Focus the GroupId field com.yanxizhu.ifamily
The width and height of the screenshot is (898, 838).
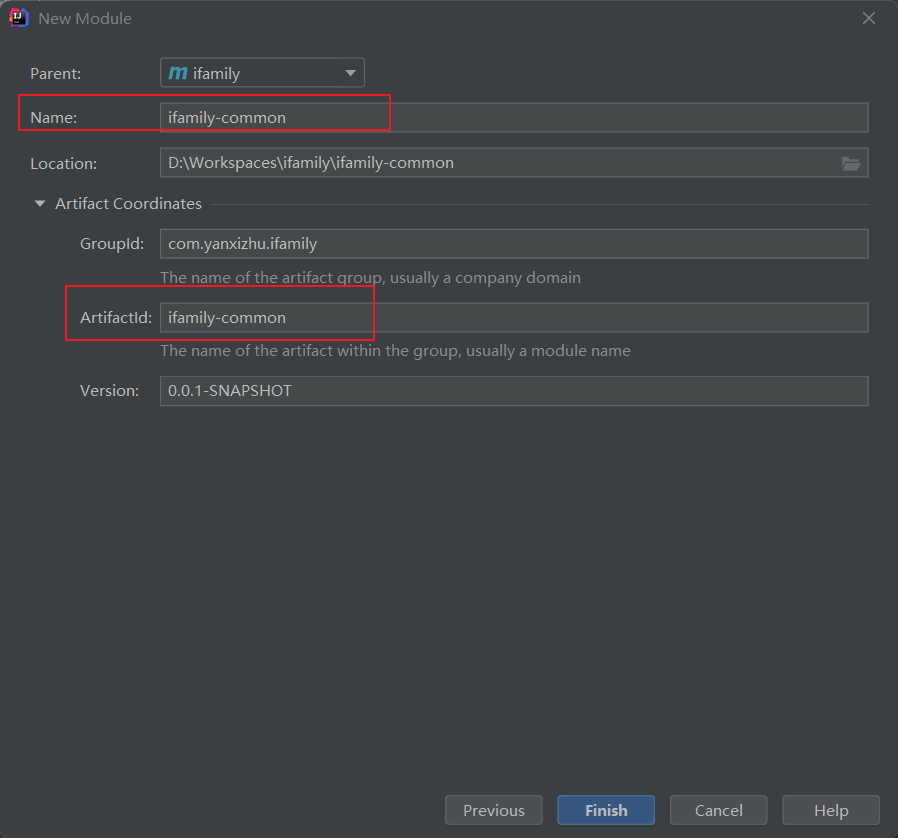513,244
